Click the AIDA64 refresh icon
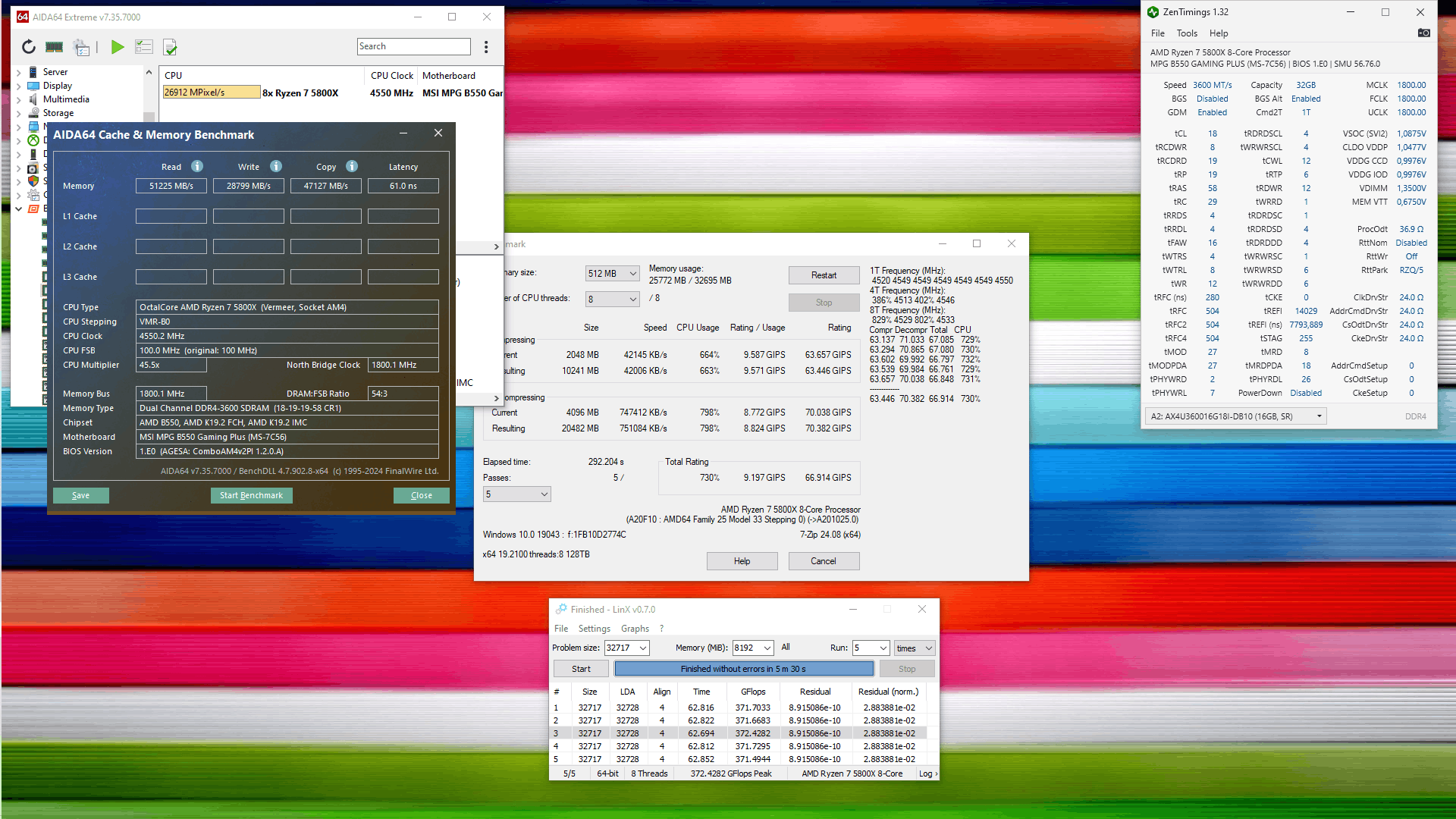The height and width of the screenshot is (819, 1456). (x=29, y=47)
